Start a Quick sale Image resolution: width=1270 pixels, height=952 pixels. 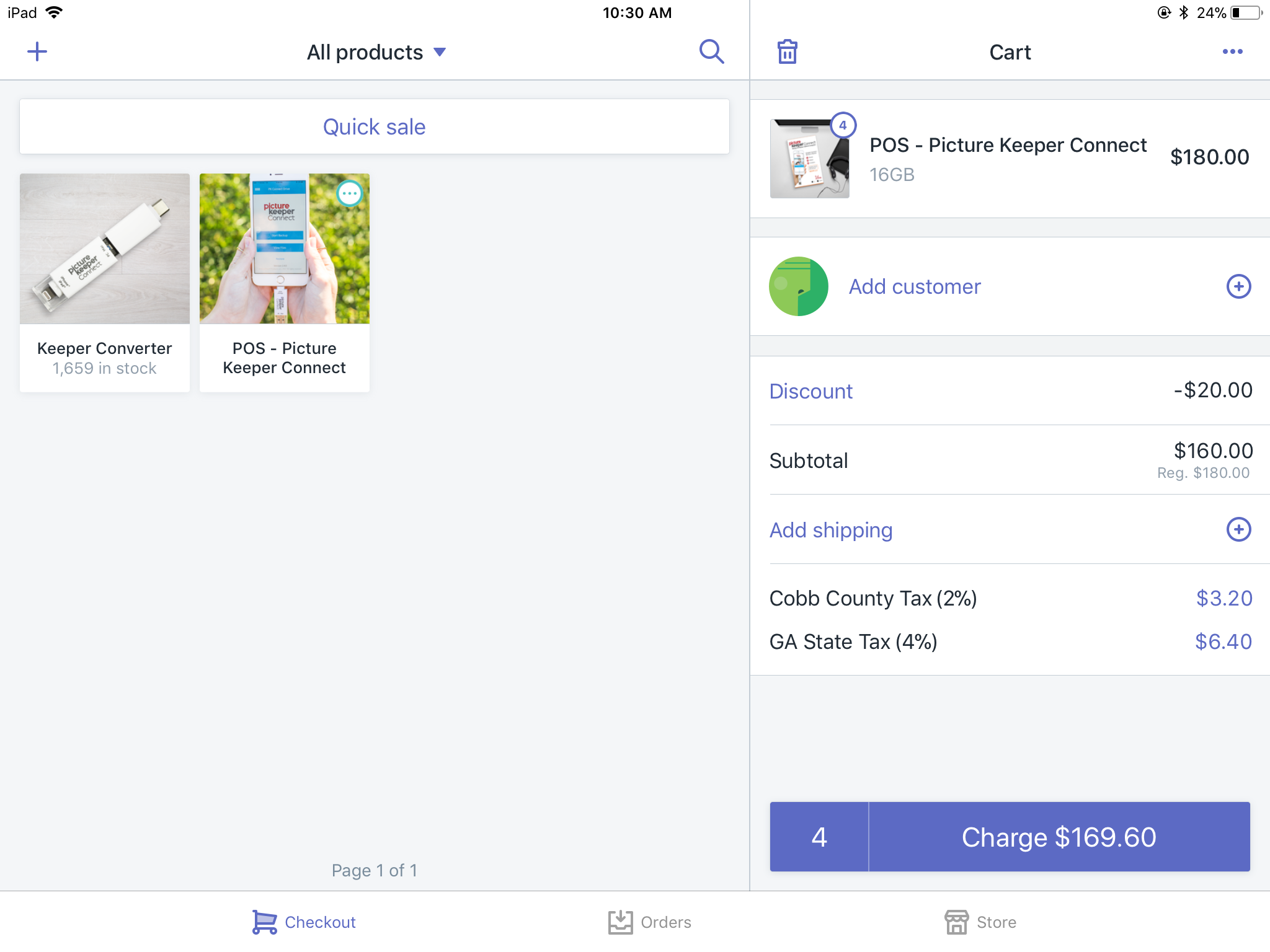[375, 126]
